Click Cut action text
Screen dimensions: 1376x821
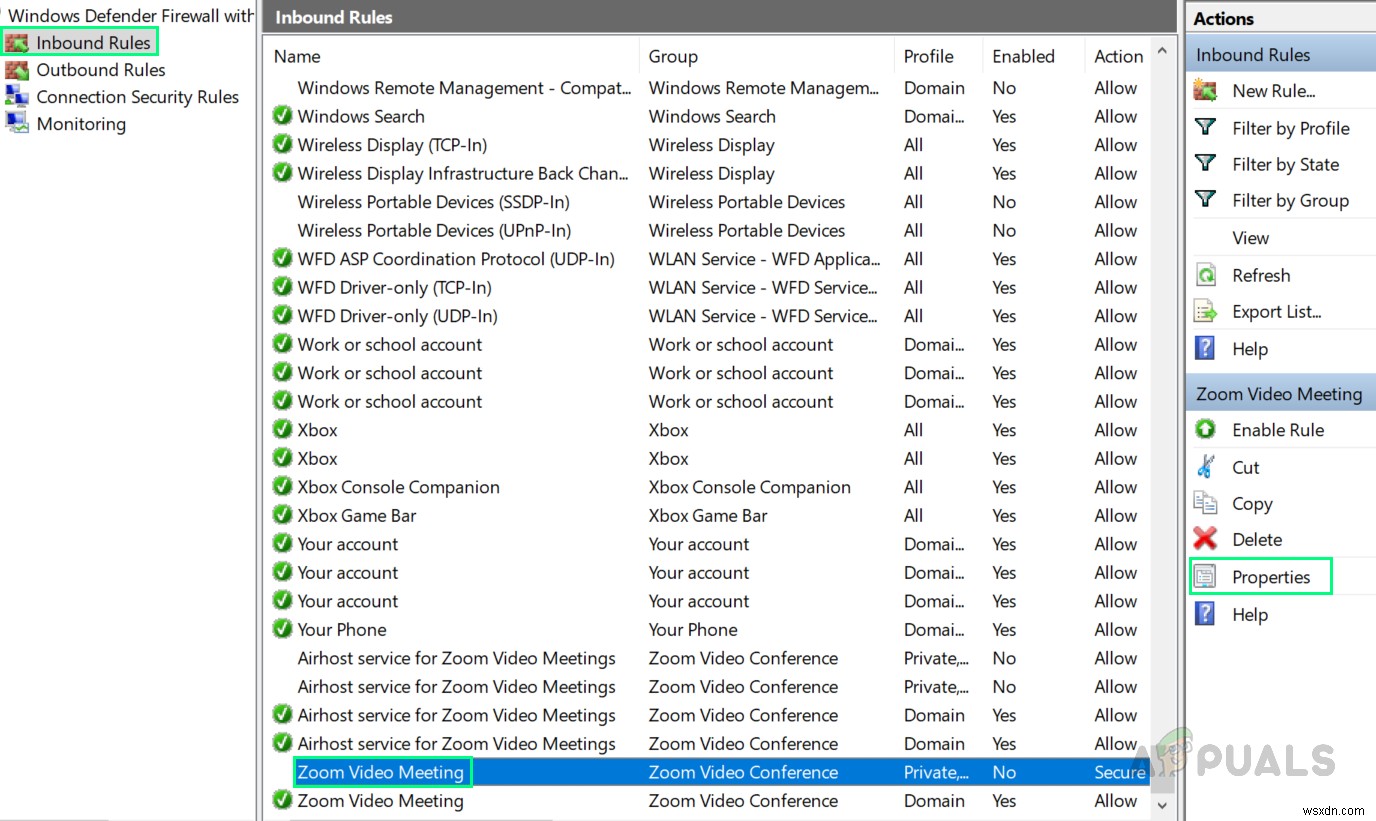pos(1246,467)
